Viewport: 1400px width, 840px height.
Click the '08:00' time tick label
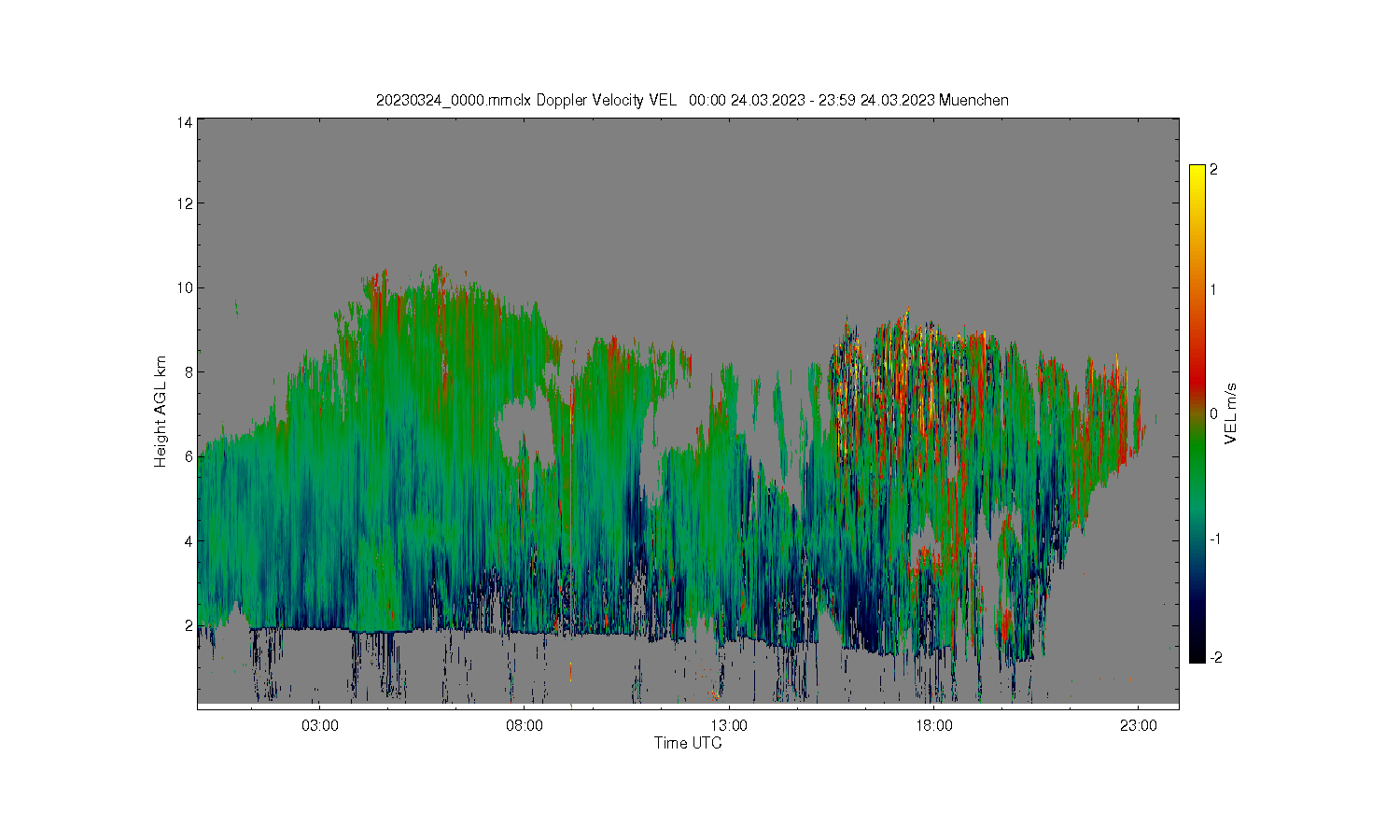click(x=525, y=725)
